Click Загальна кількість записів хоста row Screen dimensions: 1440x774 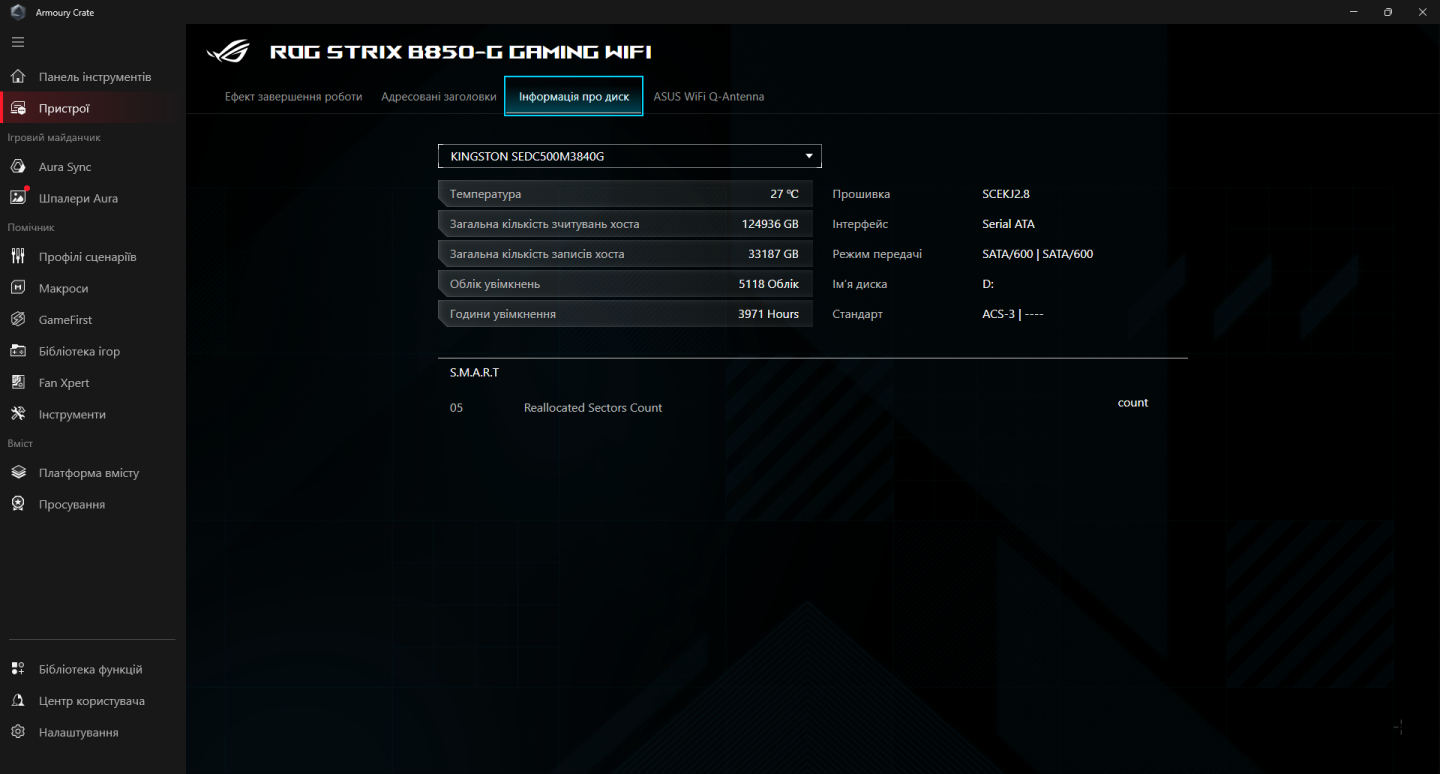(625, 254)
